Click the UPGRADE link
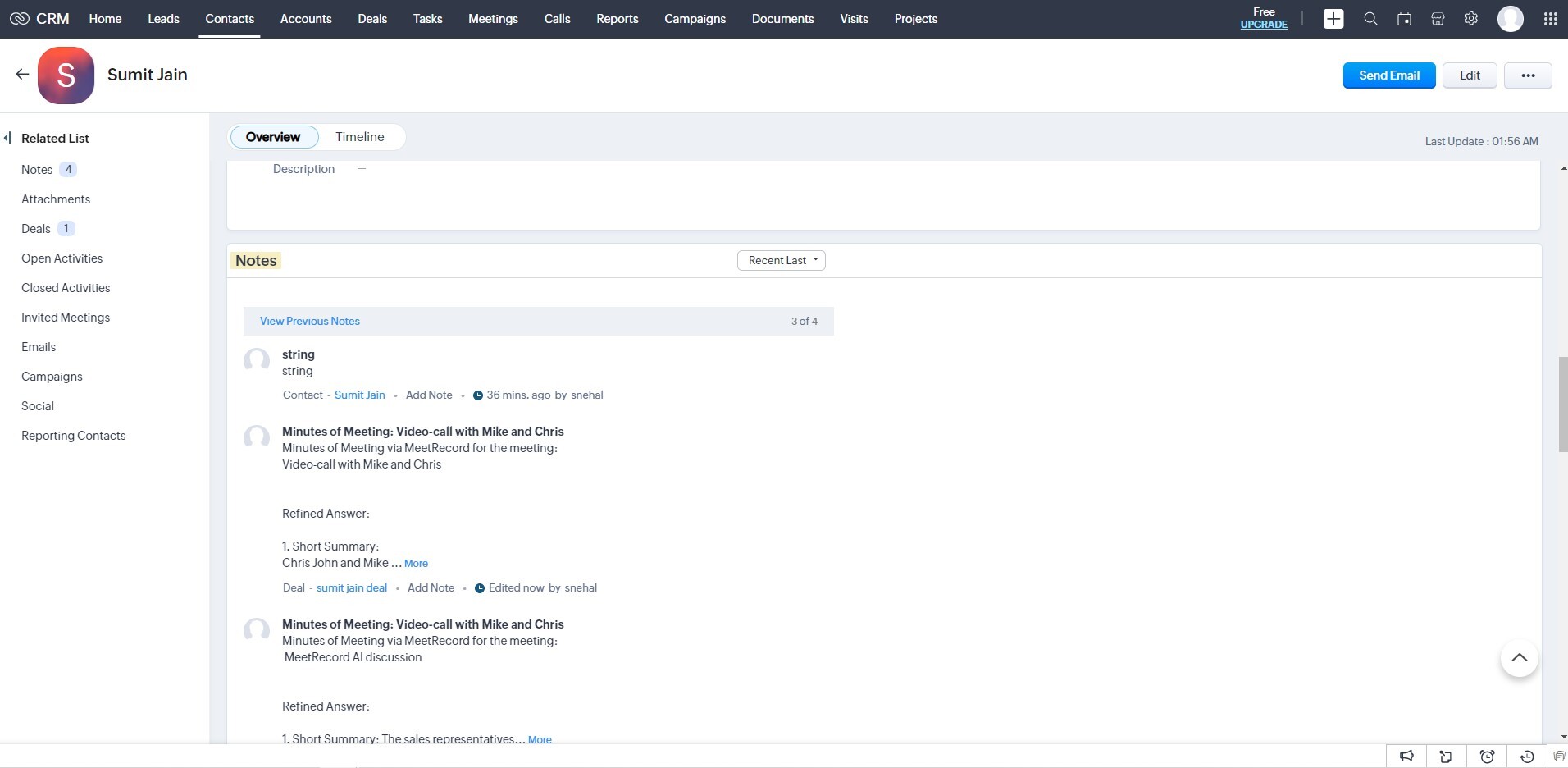 (x=1264, y=25)
